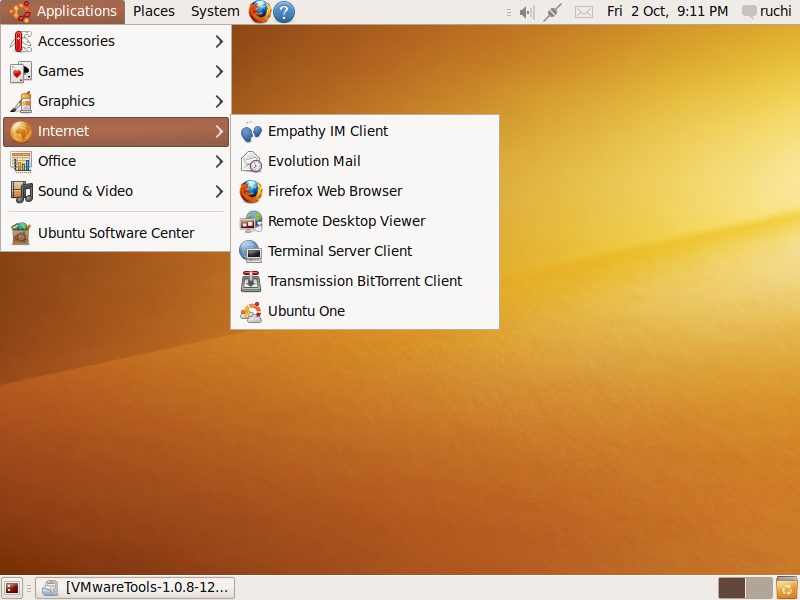Open the Places menu
Screen dimensions: 800x600
click(154, 11)
